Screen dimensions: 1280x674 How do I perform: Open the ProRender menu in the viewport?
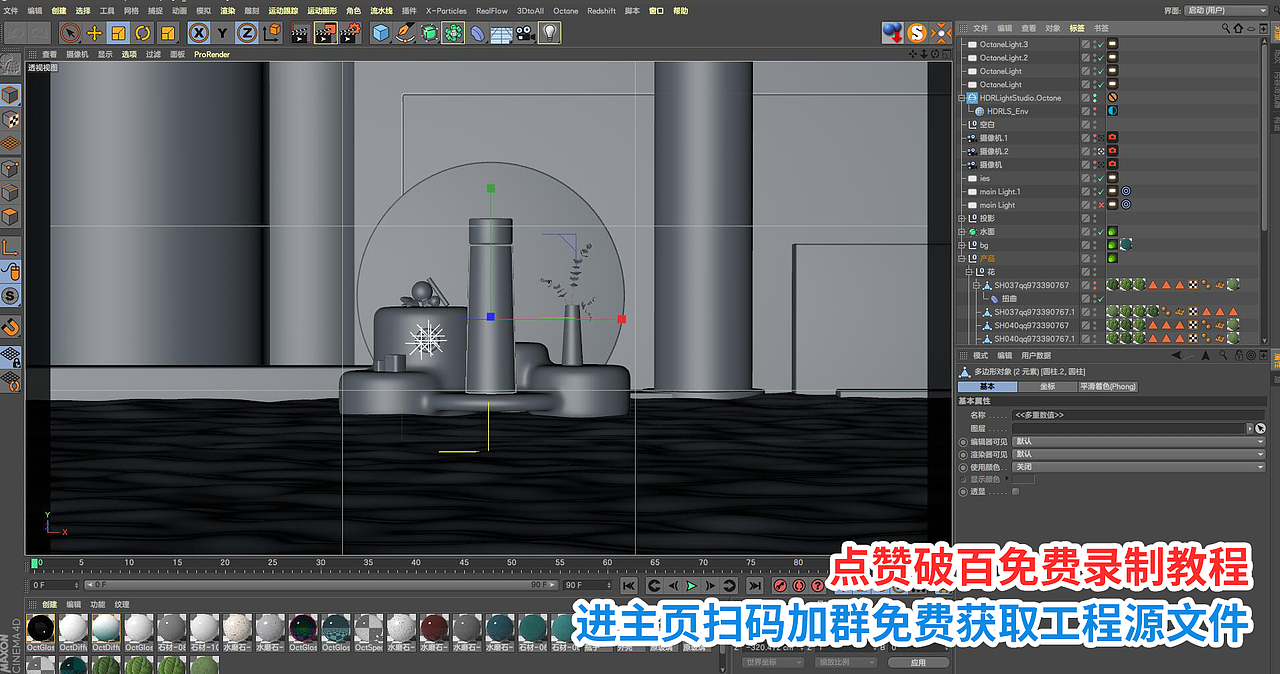click(211, 54)
